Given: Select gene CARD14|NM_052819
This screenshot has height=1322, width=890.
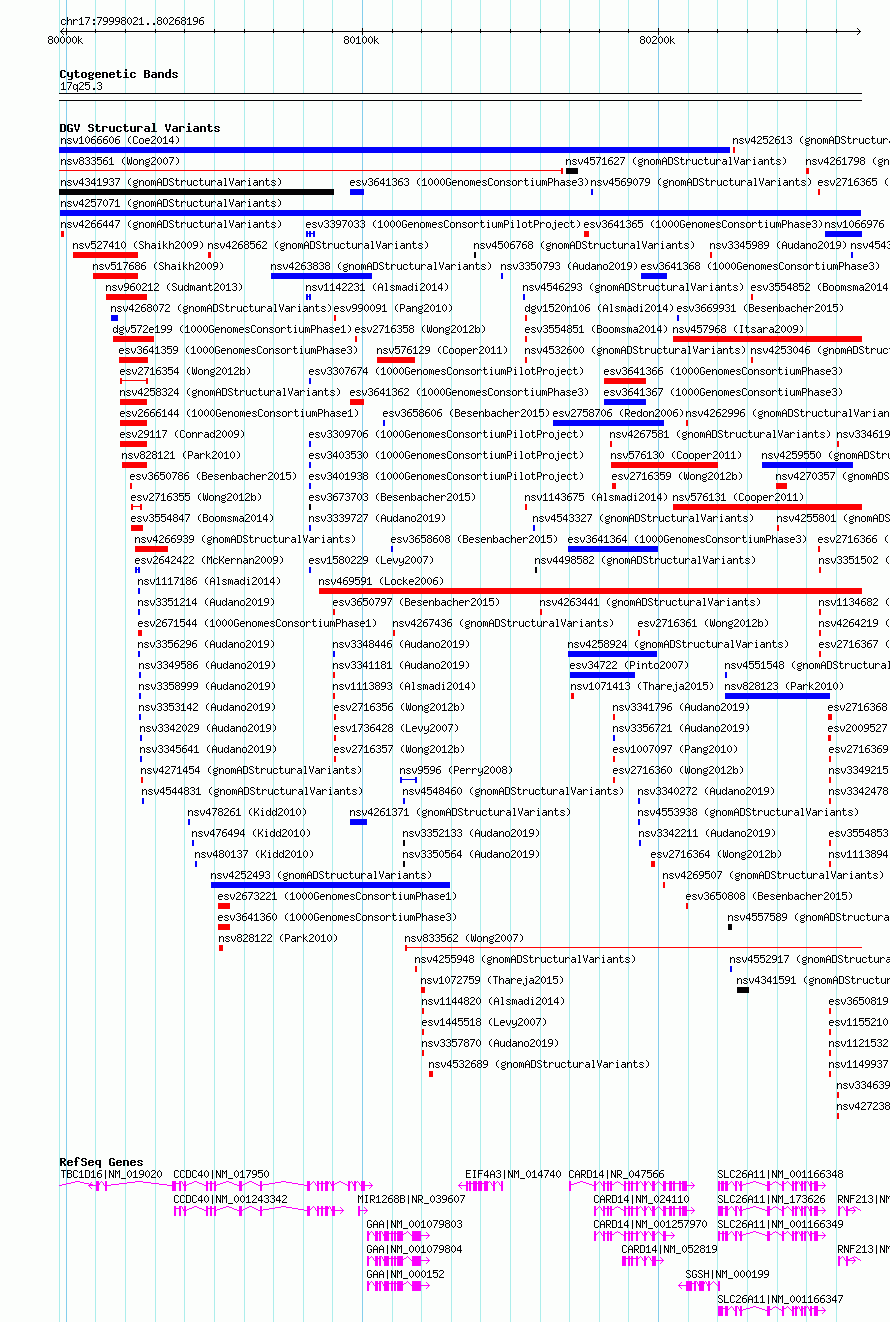Looking at the screenshot, I should click(x=669, y=1249).
